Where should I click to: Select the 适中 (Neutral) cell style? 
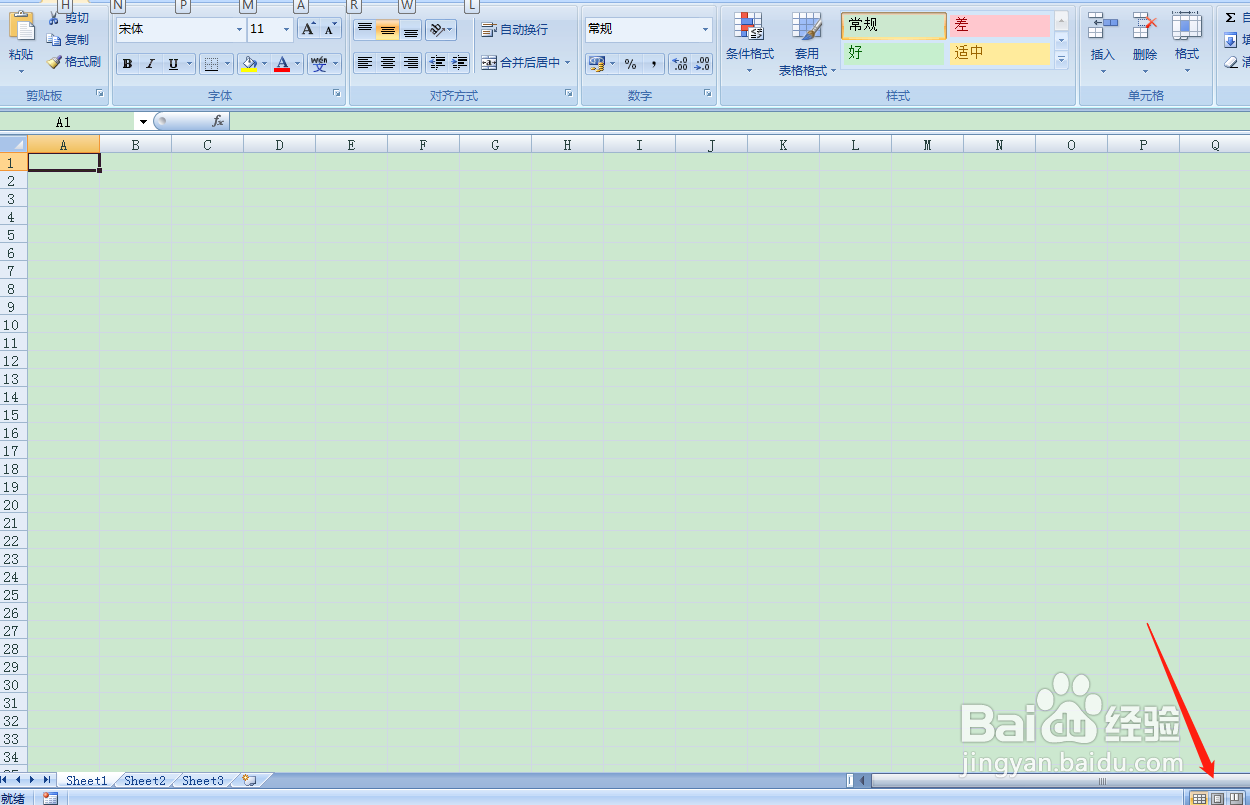(x=999, y=53)
